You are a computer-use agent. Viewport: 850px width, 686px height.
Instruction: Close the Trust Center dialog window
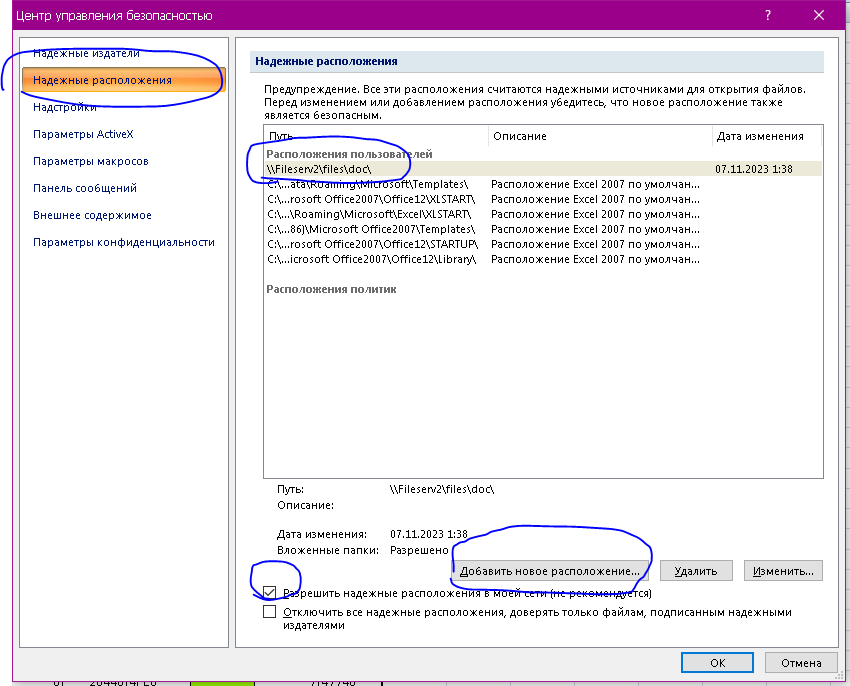[820, 15]
